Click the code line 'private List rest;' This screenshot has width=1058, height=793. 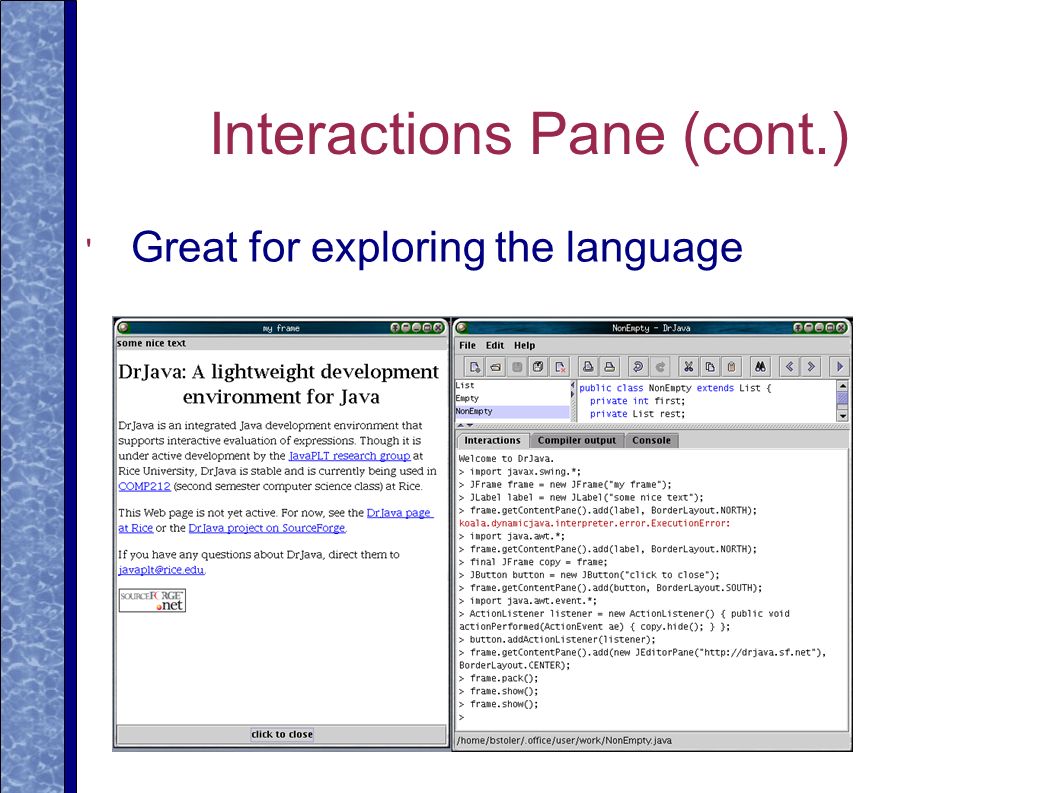pos(637,414)
